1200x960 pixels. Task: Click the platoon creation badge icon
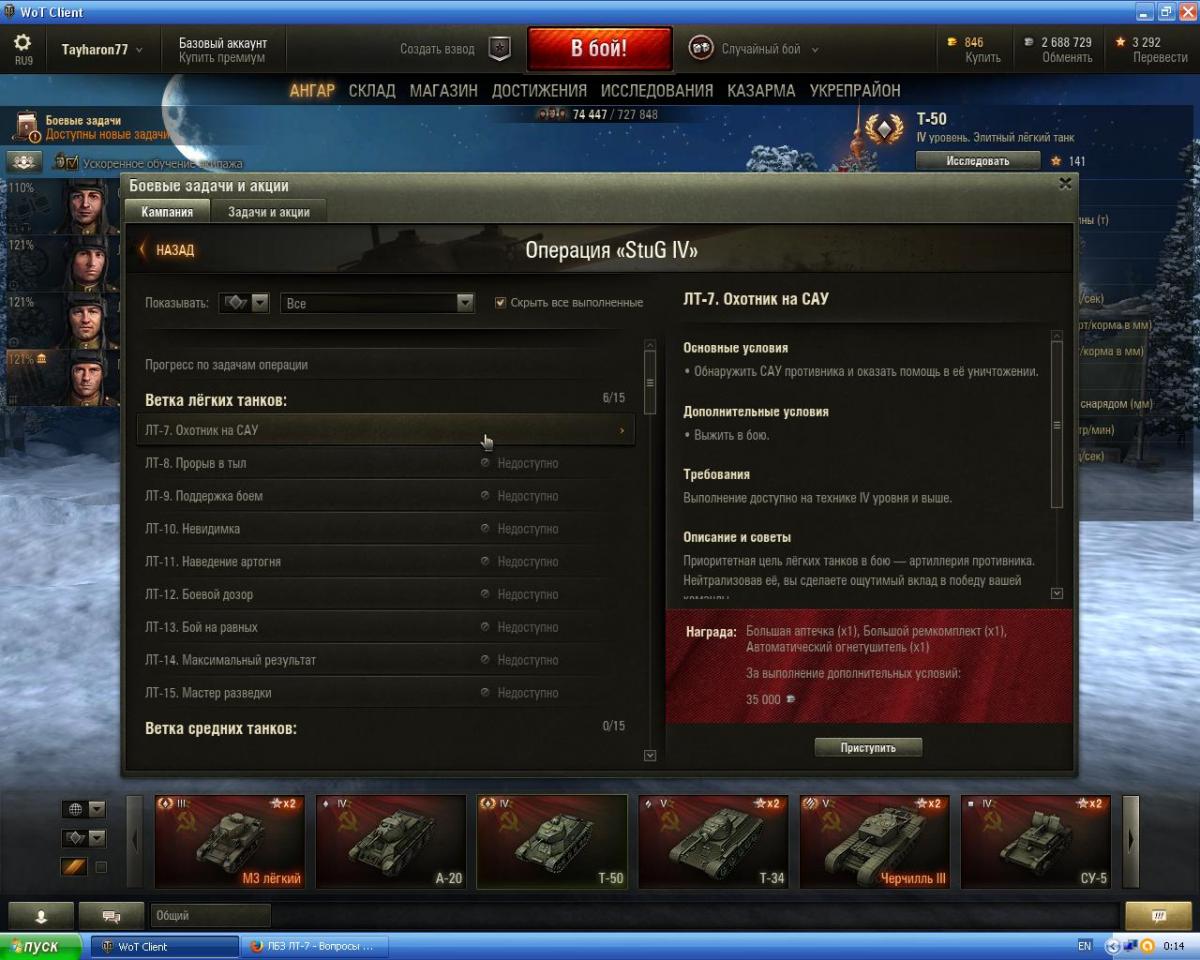pyautogui.click(x=499, y=49)
